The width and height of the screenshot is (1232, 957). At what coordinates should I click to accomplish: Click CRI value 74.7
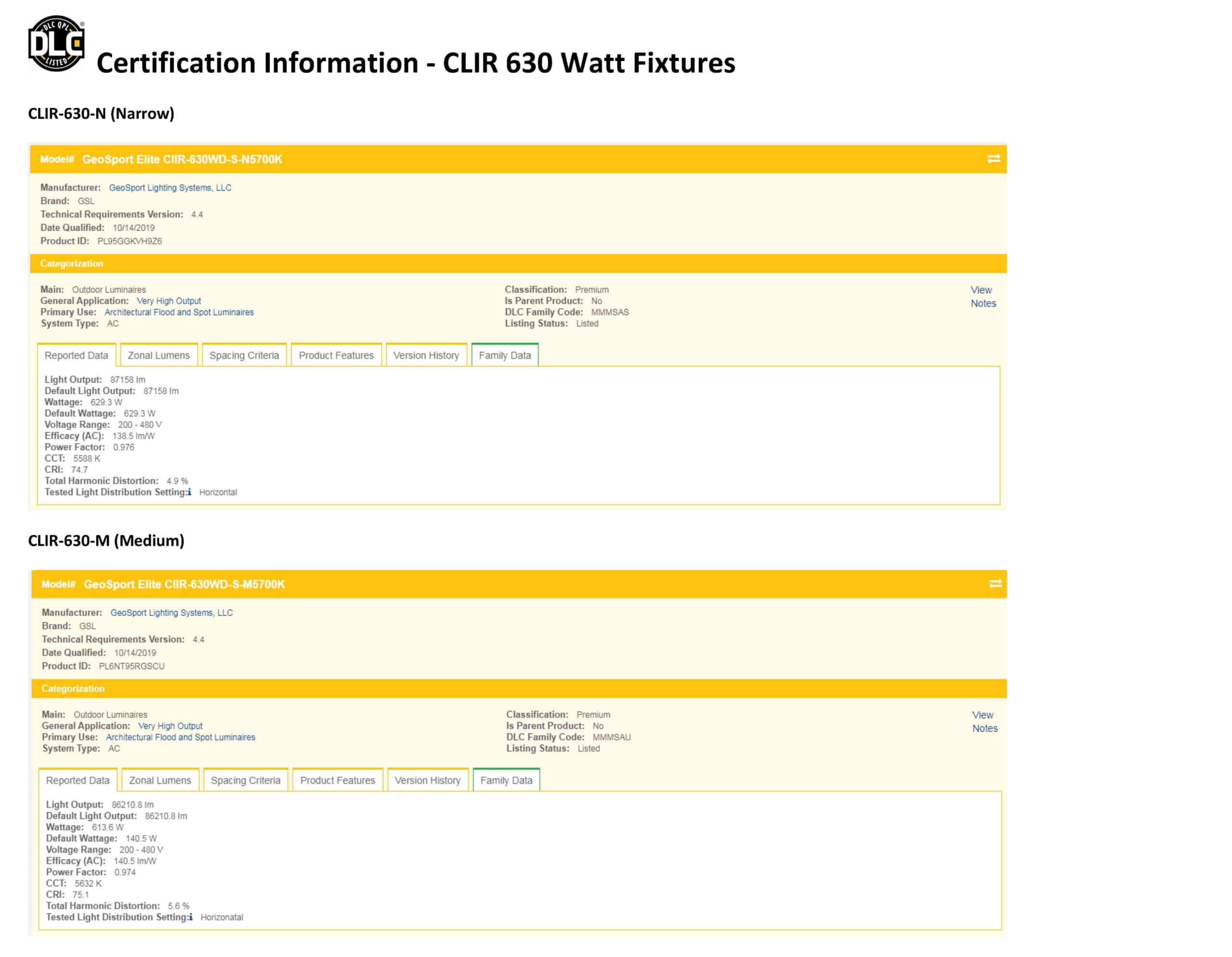[x=79, y=470]
